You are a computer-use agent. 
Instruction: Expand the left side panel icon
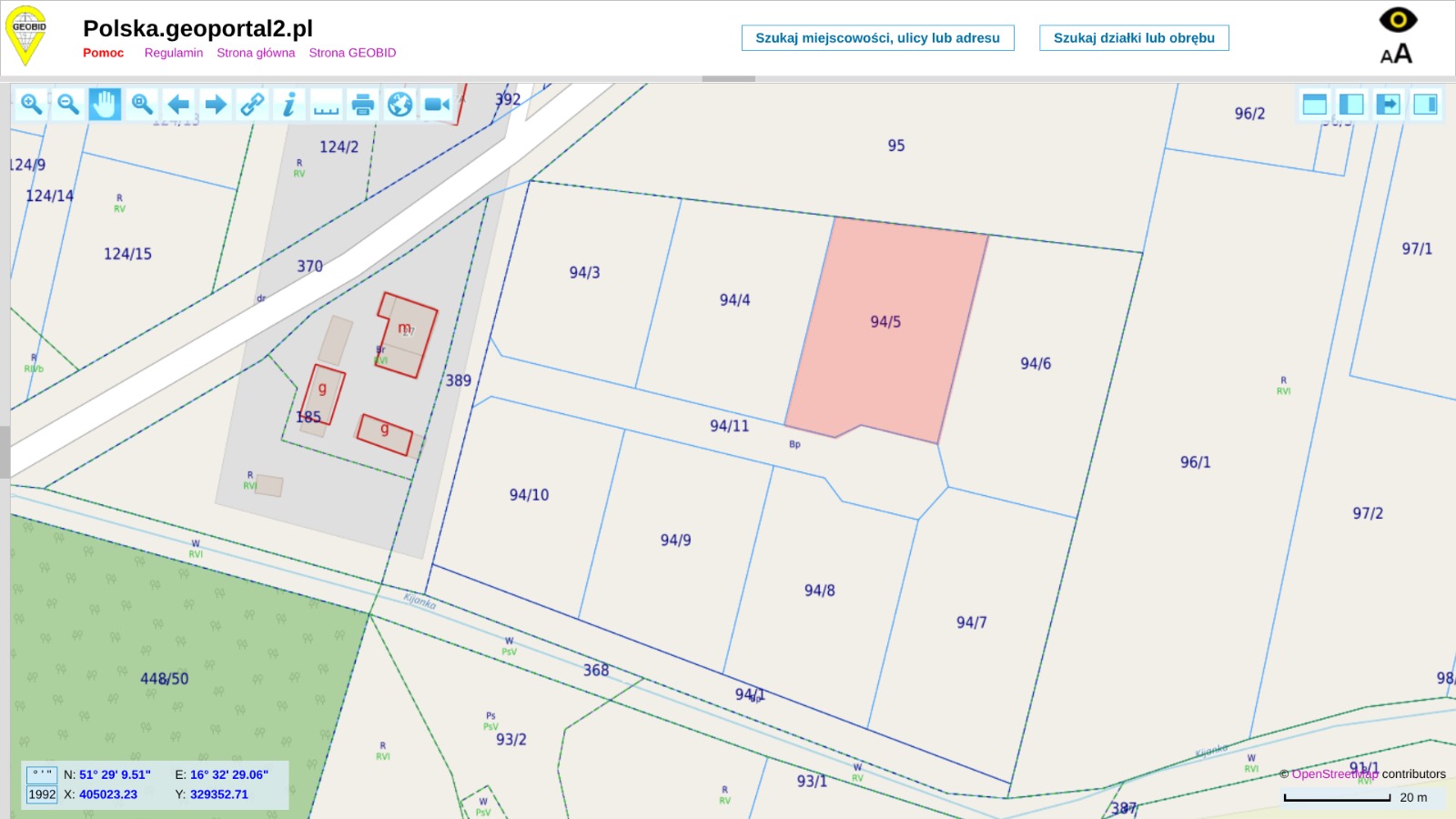1351,105
